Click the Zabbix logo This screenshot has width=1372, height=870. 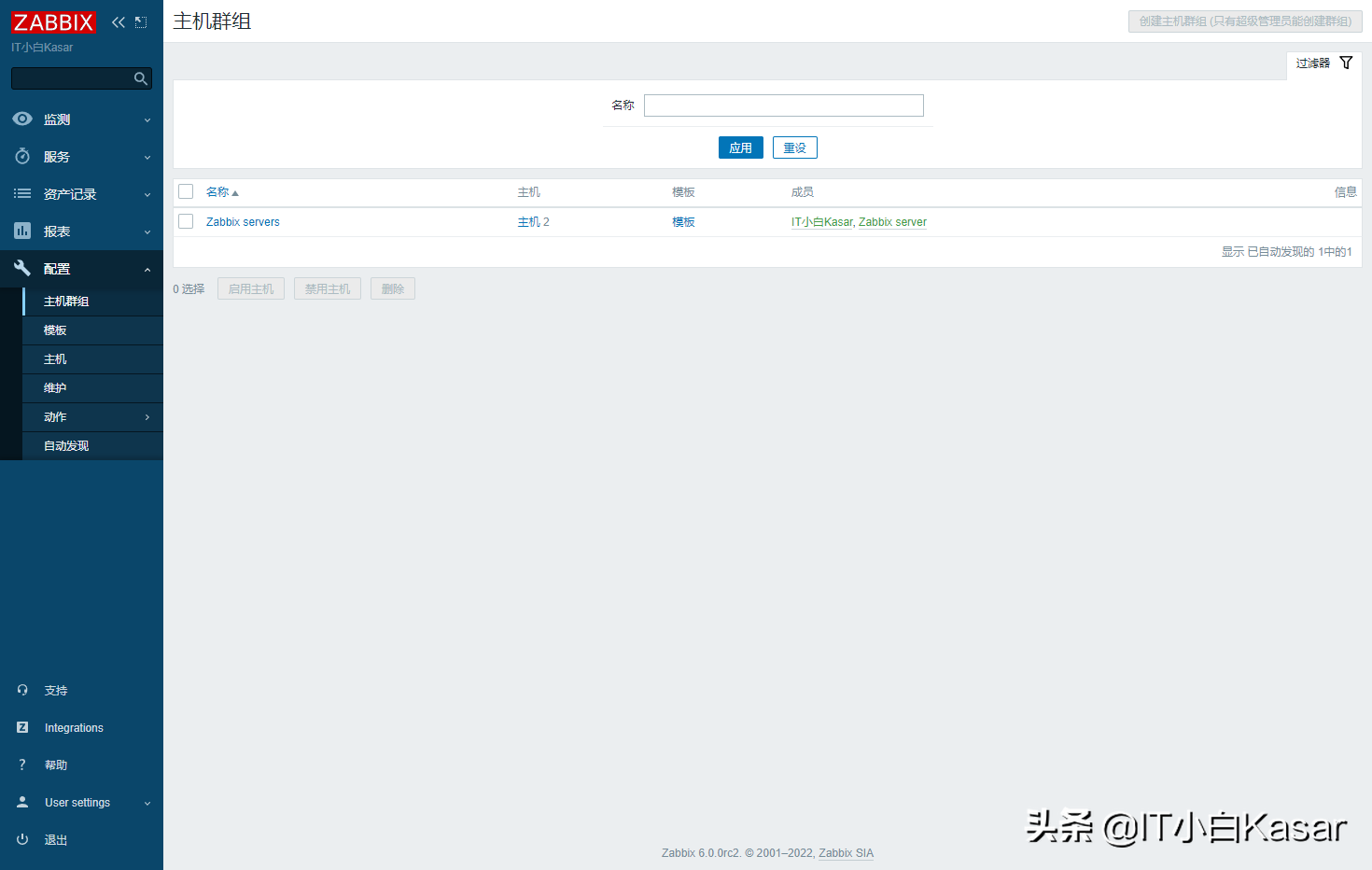point(53,22)
